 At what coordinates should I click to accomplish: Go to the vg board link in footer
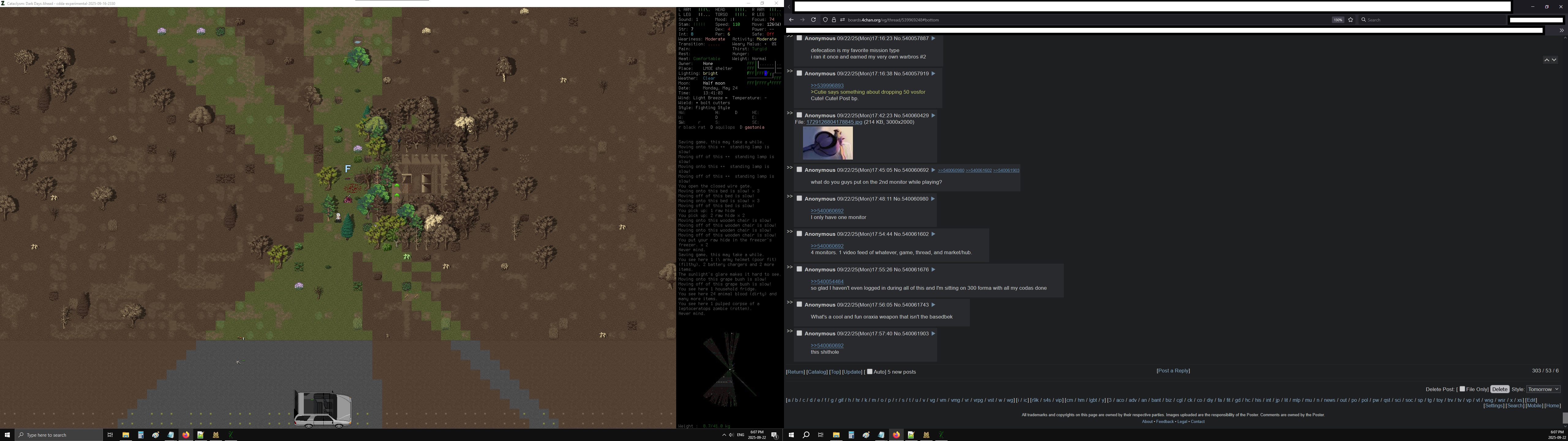click(932, 400)
